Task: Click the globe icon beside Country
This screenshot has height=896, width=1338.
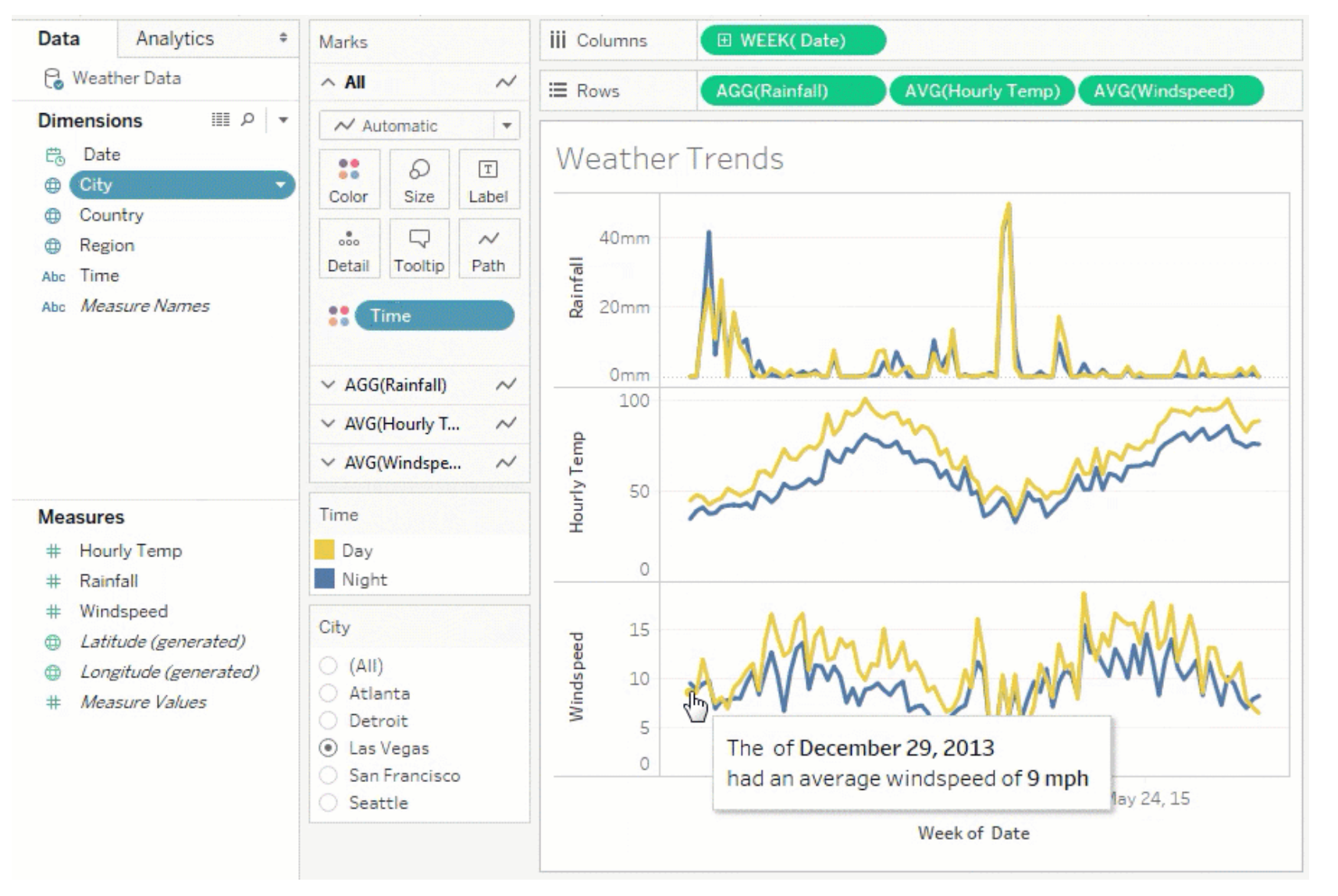Action: [x=52, y=215]
